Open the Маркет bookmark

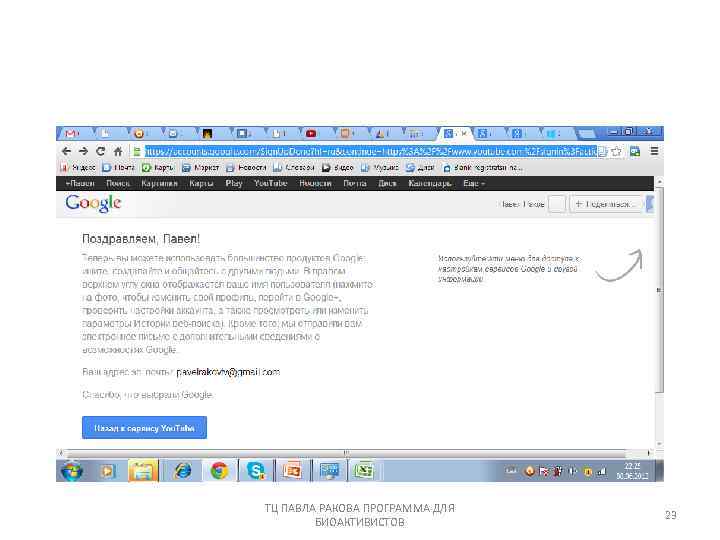(201, 168)
